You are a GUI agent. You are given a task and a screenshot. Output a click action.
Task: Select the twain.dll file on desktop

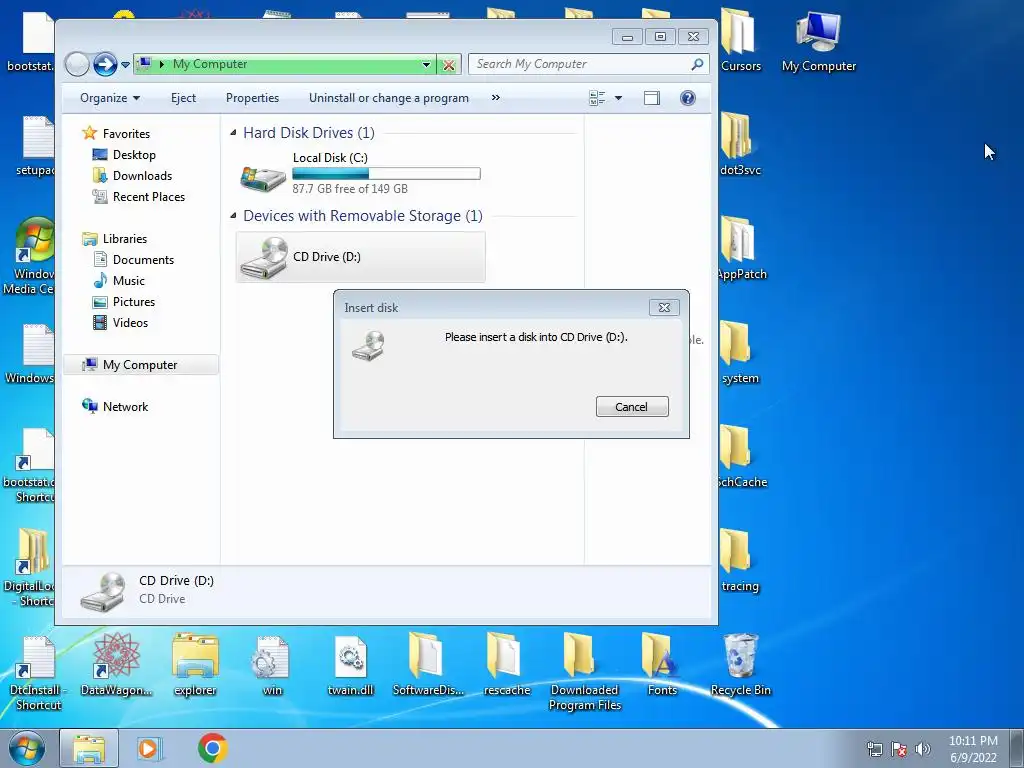[351, 665]
